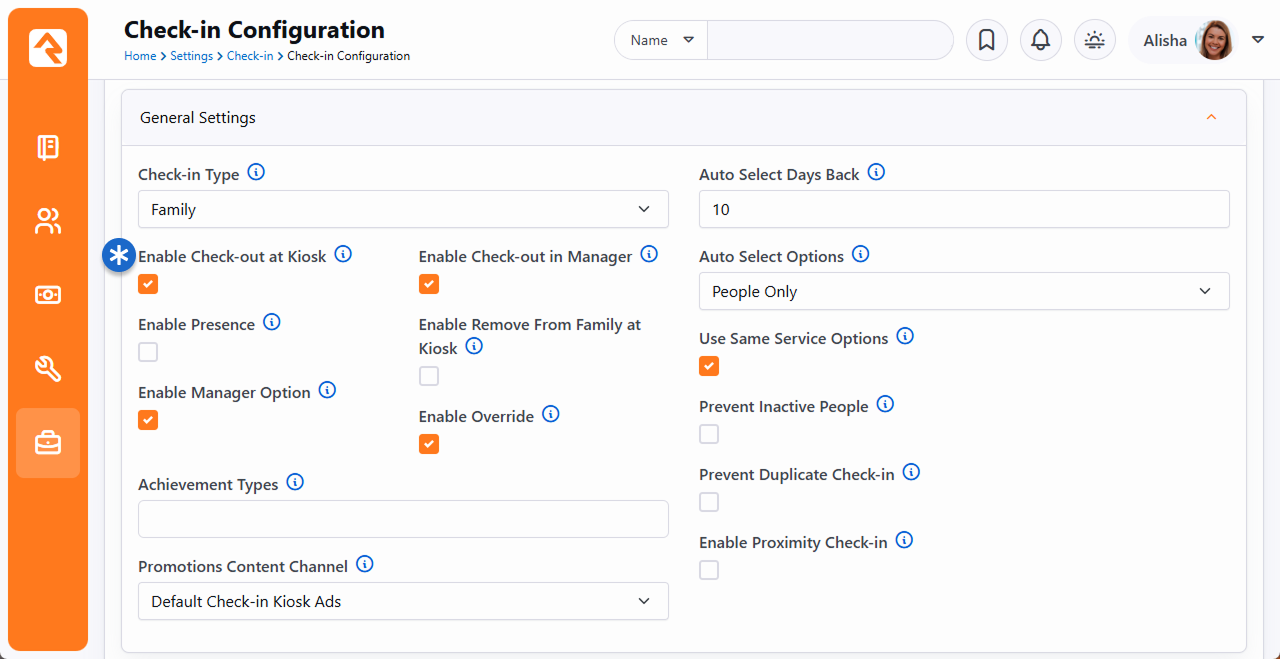Go to Settings breadcrumb link

[191, 57]
